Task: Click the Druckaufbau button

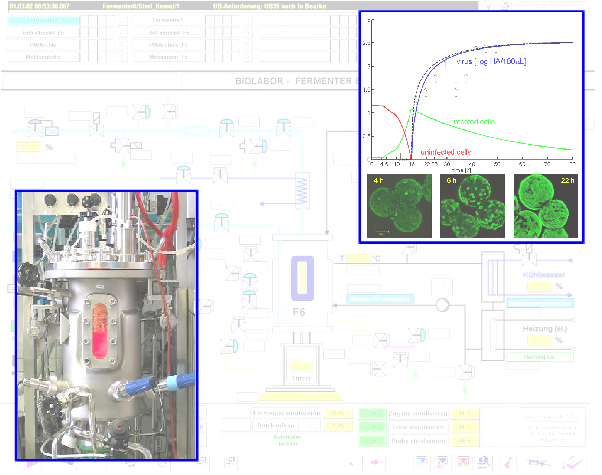Action: pyautogui.click(x=276, y=425)
